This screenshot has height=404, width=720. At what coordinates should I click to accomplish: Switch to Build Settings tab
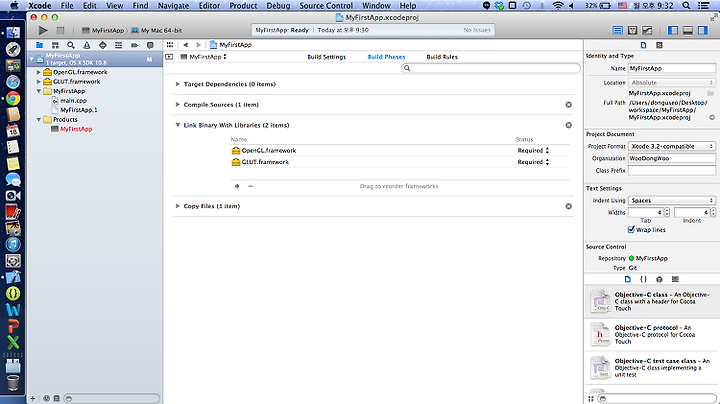pyautogui.click(x=326, y=57)
